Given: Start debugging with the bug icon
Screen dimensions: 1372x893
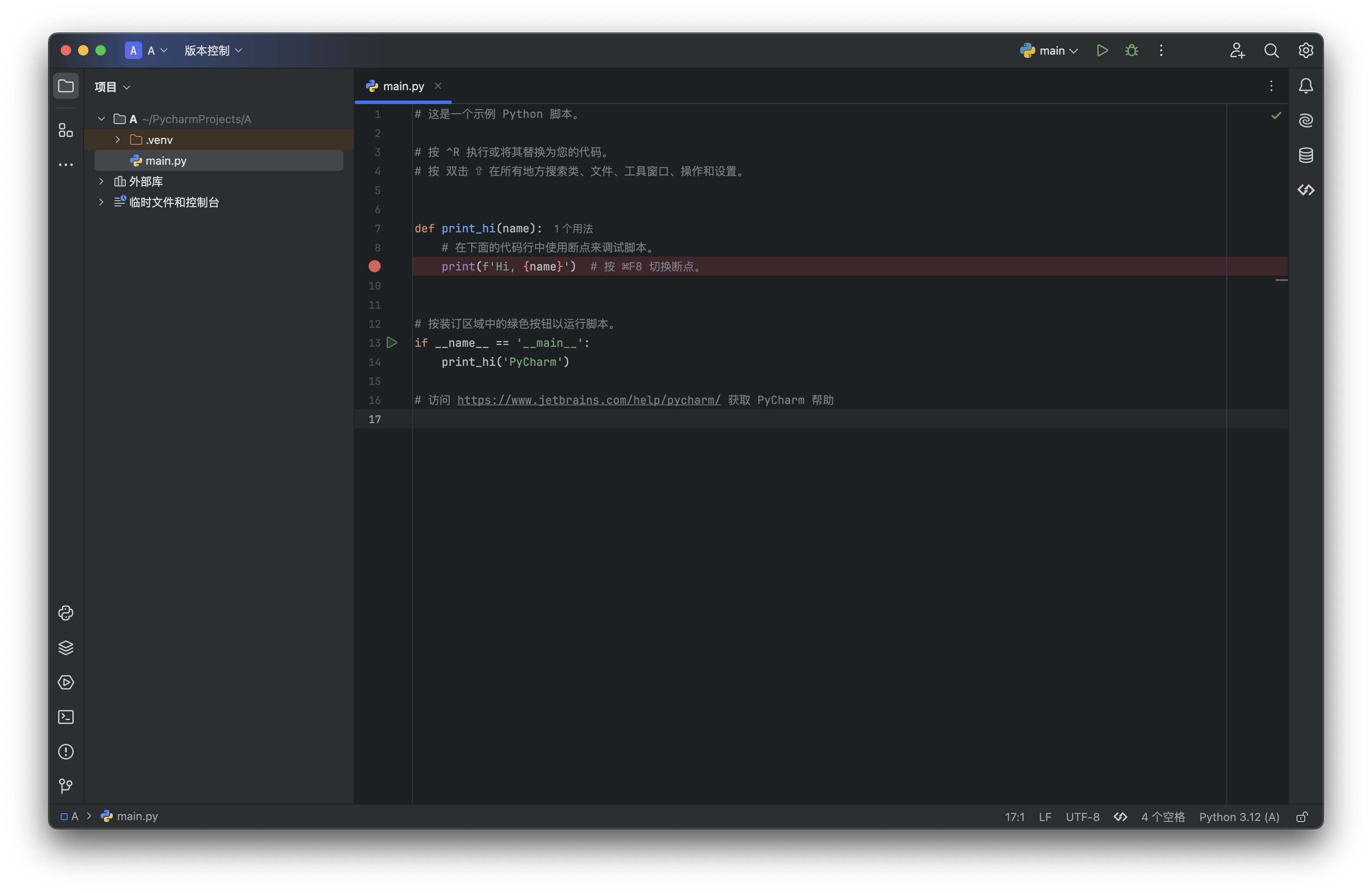Looking at the screenshot, I should 1131,51.
